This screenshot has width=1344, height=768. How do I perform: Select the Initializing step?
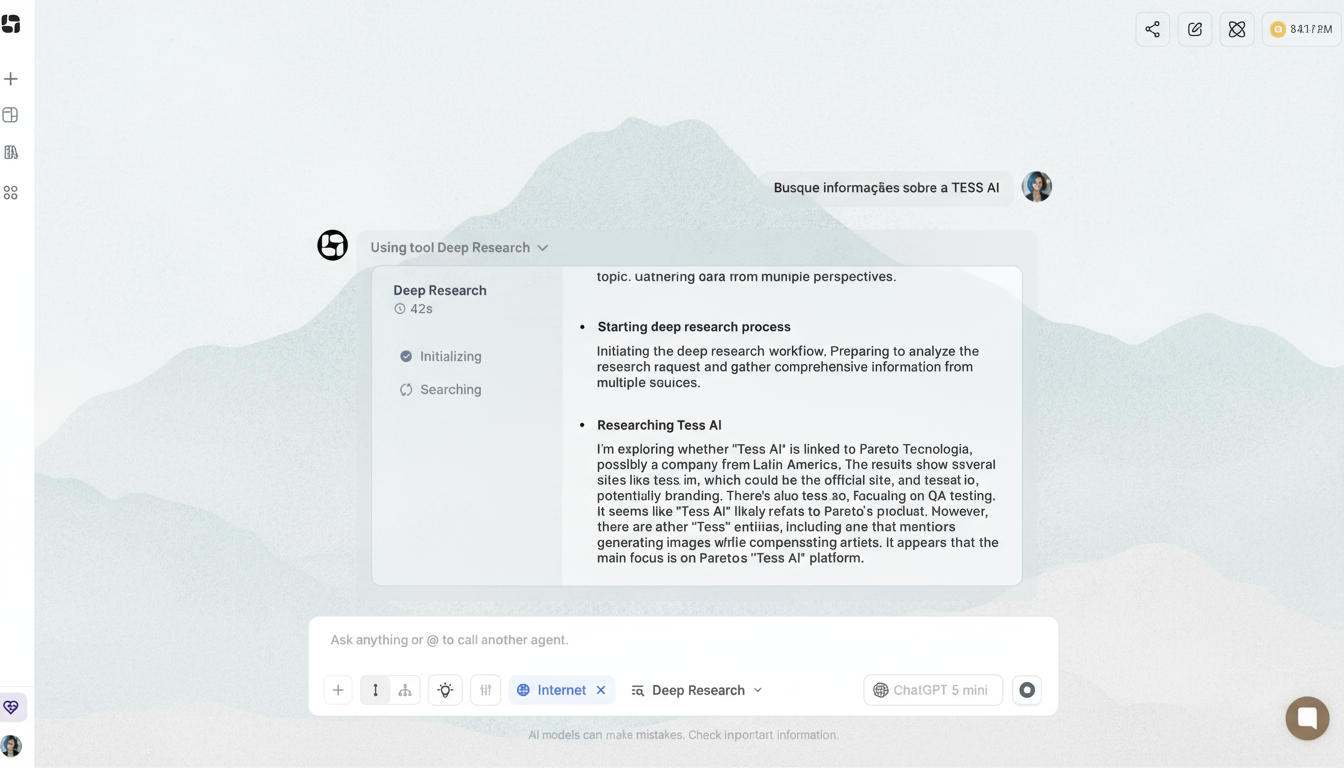(x=450, y=356)
